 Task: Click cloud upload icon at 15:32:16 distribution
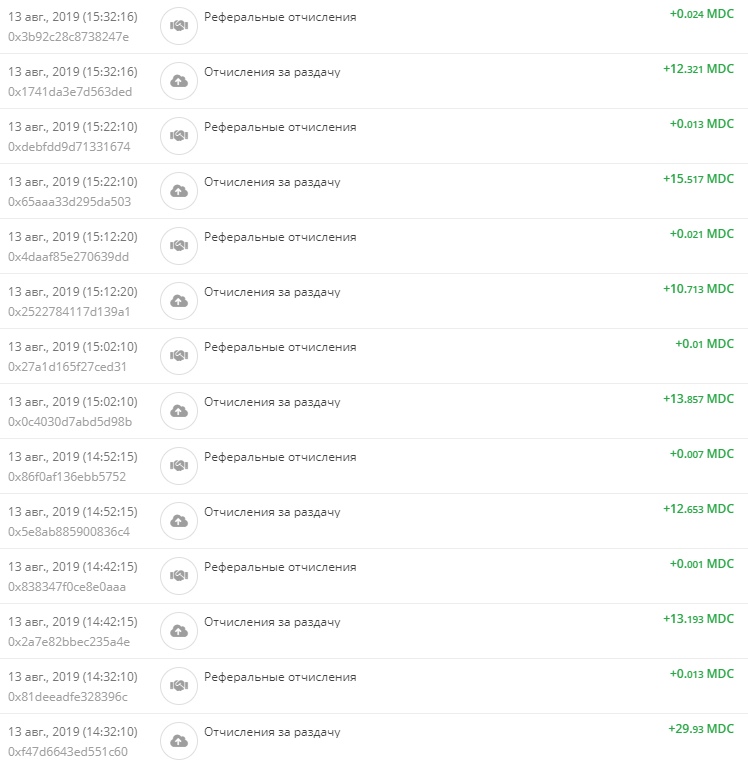[x=179, y=81]
